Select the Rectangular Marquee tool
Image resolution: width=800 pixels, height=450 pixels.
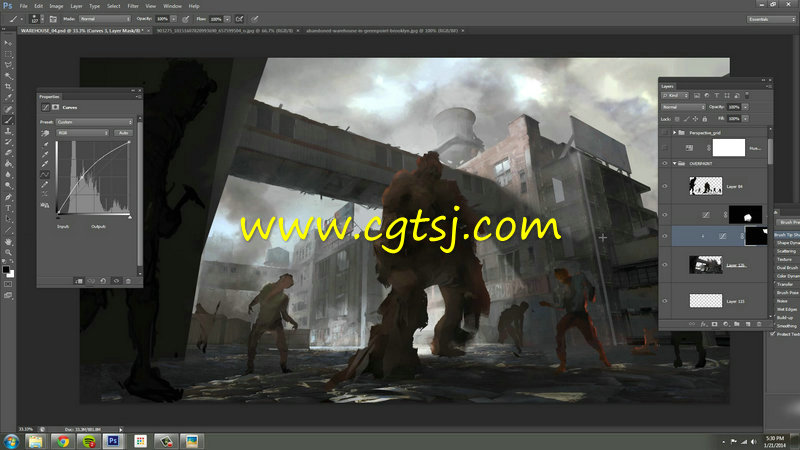click(x=8, y=54)
